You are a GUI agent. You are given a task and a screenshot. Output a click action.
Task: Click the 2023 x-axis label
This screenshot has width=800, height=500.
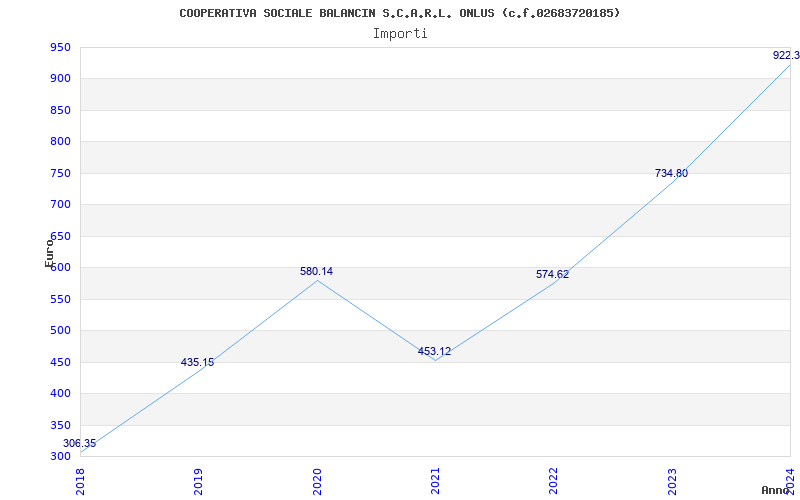pyautogui.click(x=672, y=481)
